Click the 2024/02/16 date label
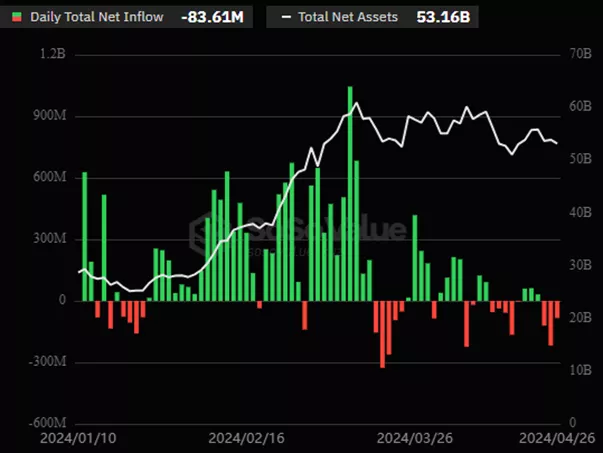The width and height of the screenshot is (603, 453). tap(244, 438)
